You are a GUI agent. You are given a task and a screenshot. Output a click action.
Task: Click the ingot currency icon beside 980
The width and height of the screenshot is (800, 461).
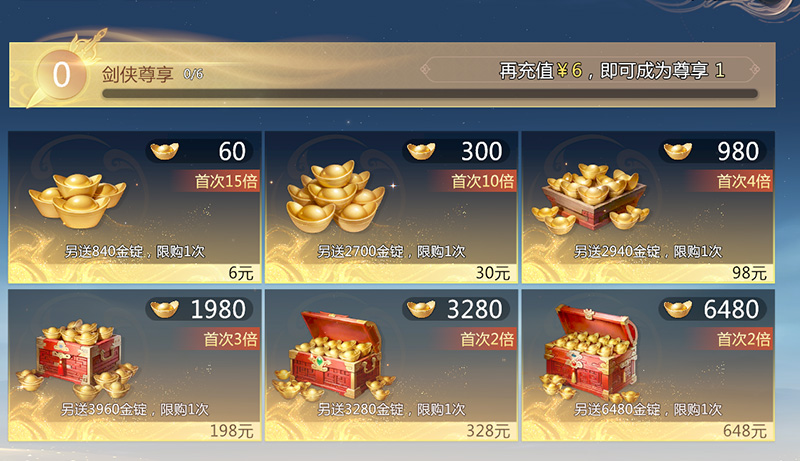point(678,151)
